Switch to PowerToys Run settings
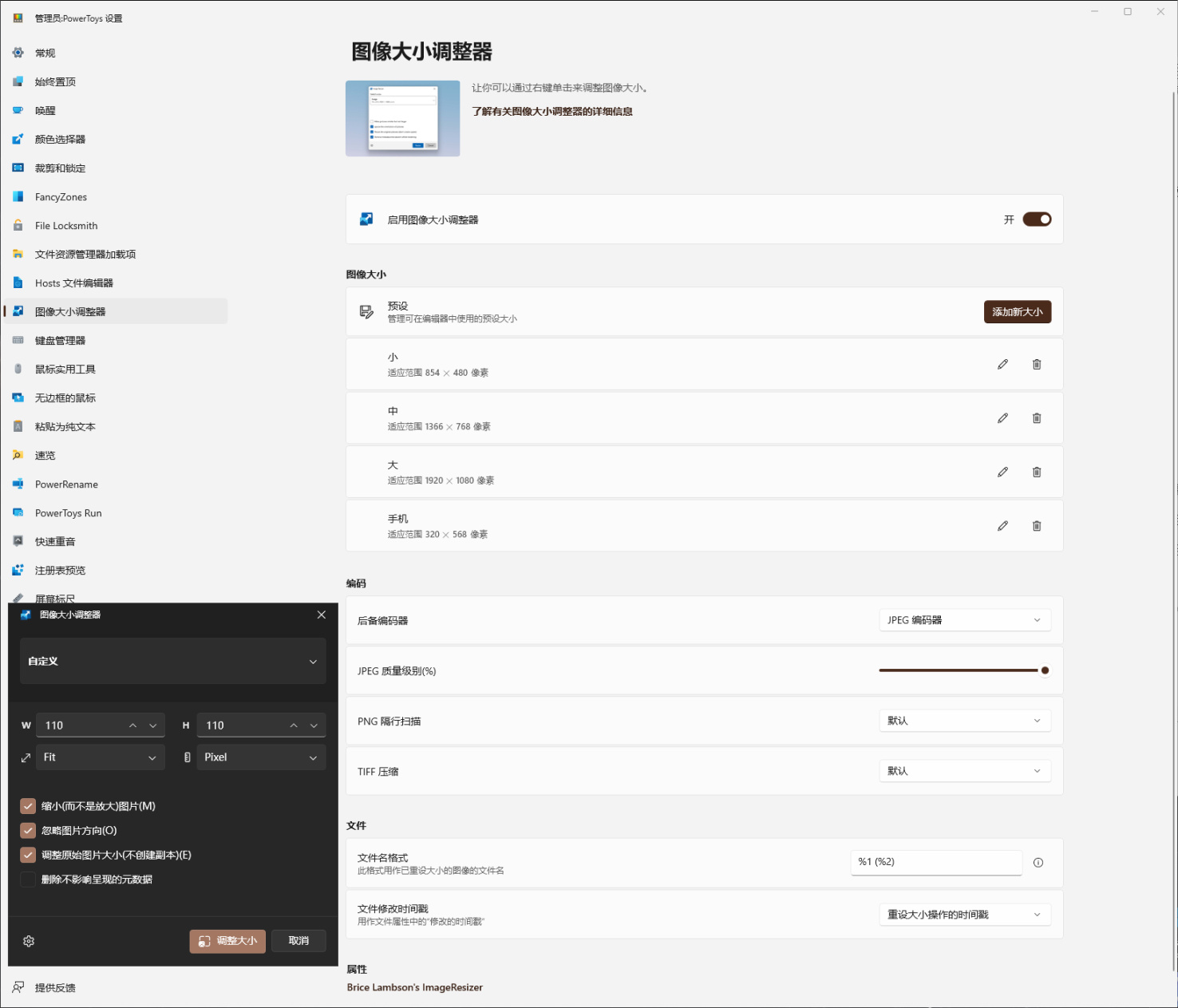 pos(116,512)
